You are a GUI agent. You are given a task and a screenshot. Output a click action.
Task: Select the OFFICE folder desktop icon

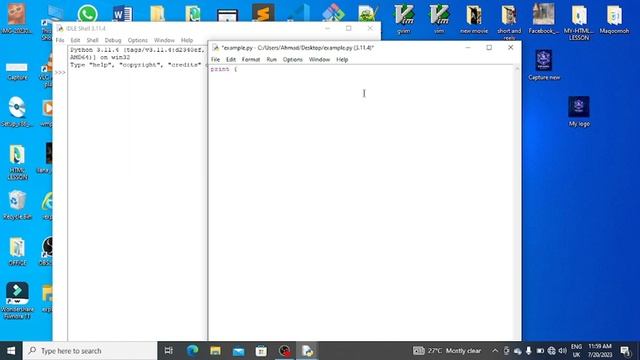click(x=17, y=252)
